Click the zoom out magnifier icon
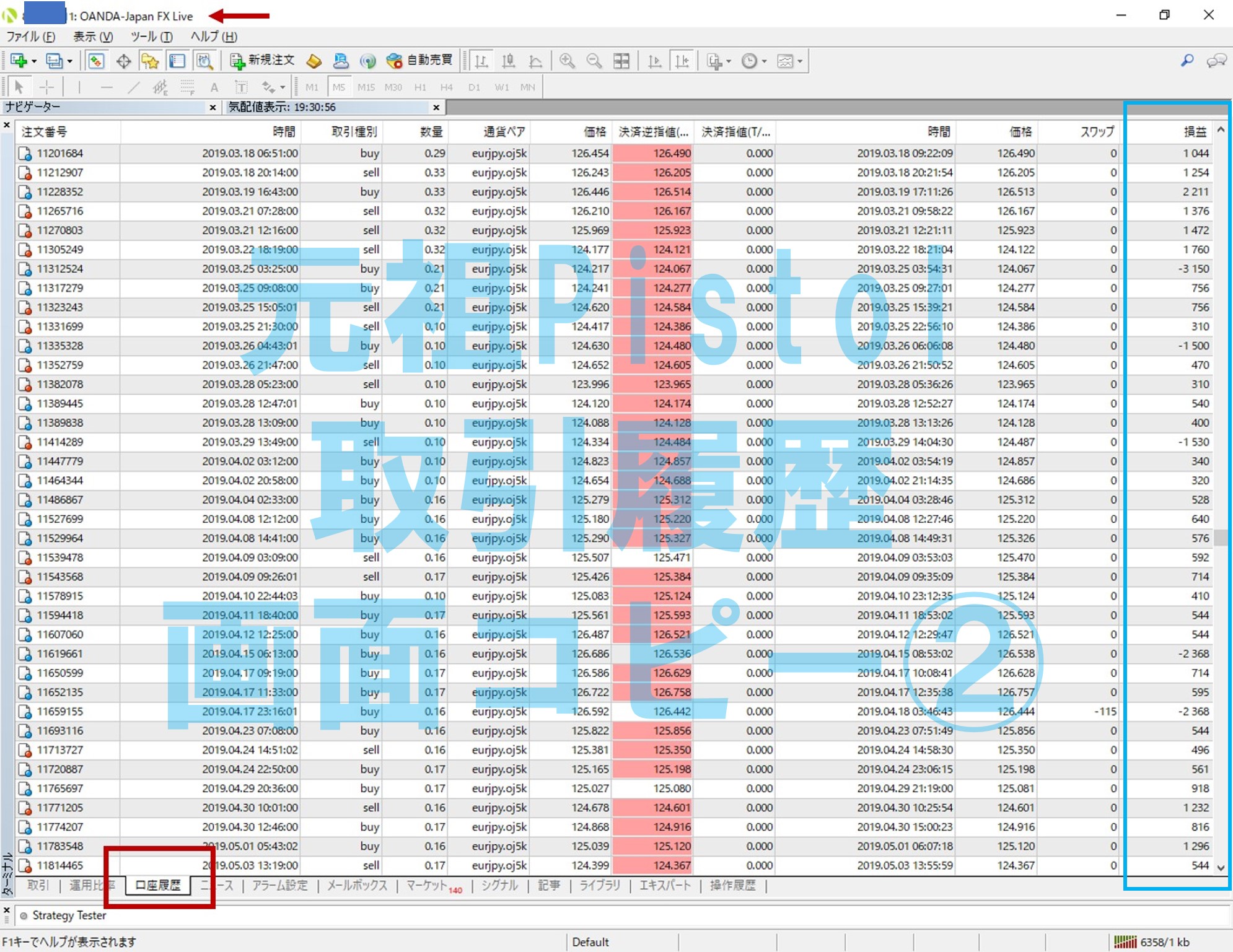 (x=594, y=61)
